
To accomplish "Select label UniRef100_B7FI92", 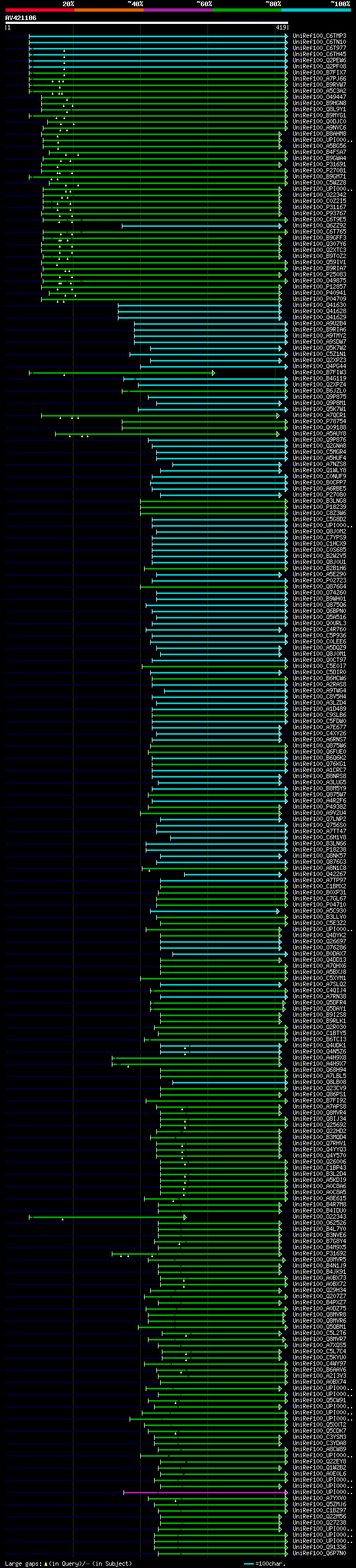I will [319, 1101].
